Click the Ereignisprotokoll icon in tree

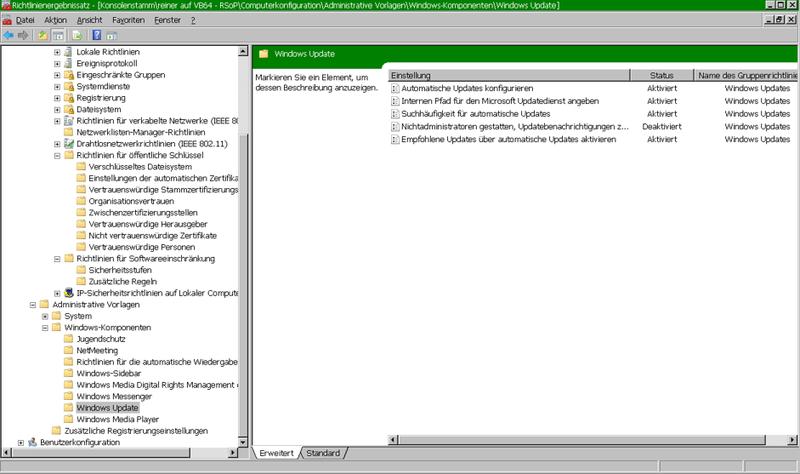68,63
